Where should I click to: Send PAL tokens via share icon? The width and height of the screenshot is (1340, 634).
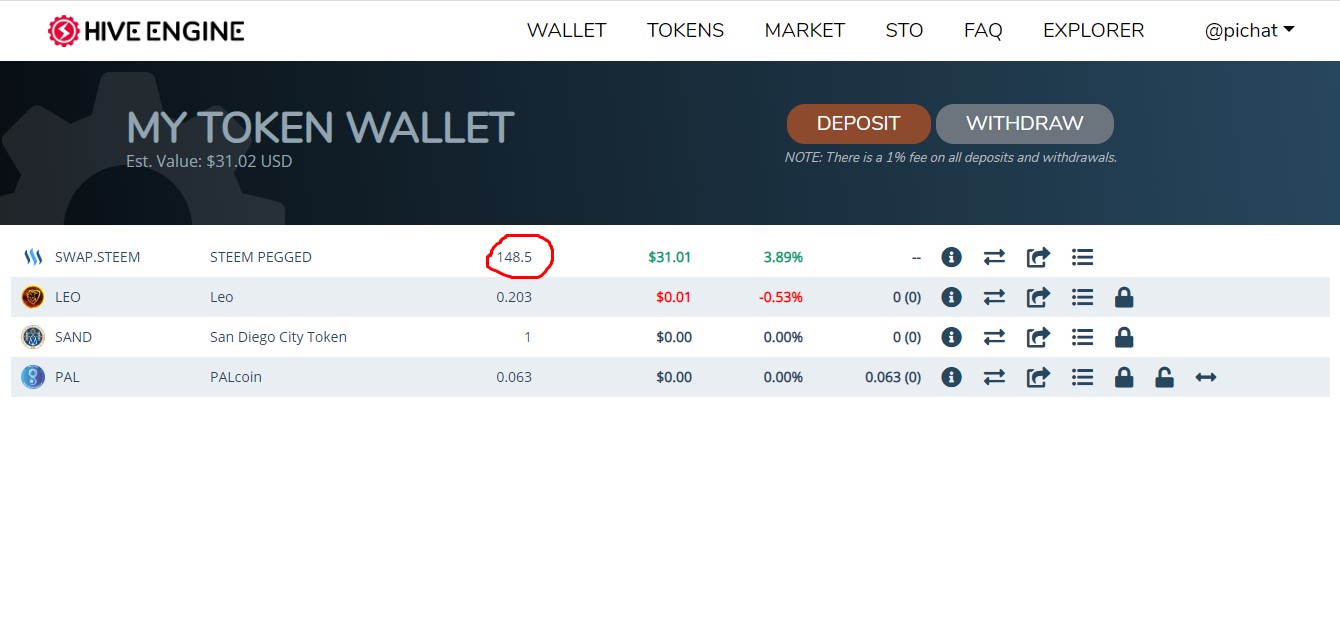[x=1038, y=377]
